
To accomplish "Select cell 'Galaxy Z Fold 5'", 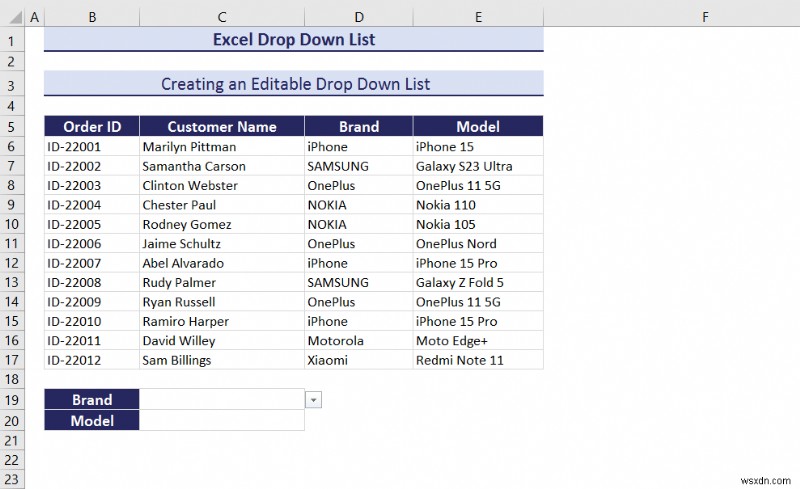I will 478,282.
